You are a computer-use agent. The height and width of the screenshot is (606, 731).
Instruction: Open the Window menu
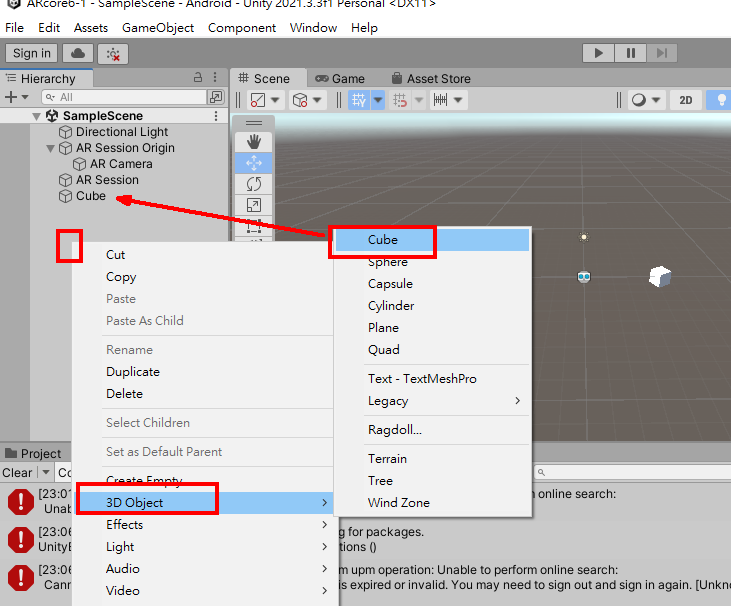tap(313, 28)
